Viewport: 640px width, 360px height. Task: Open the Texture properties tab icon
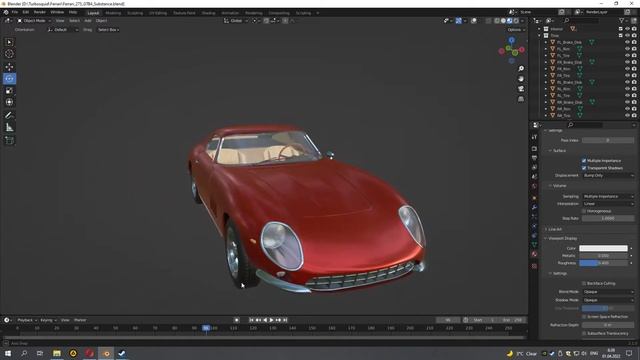point(534,266)
